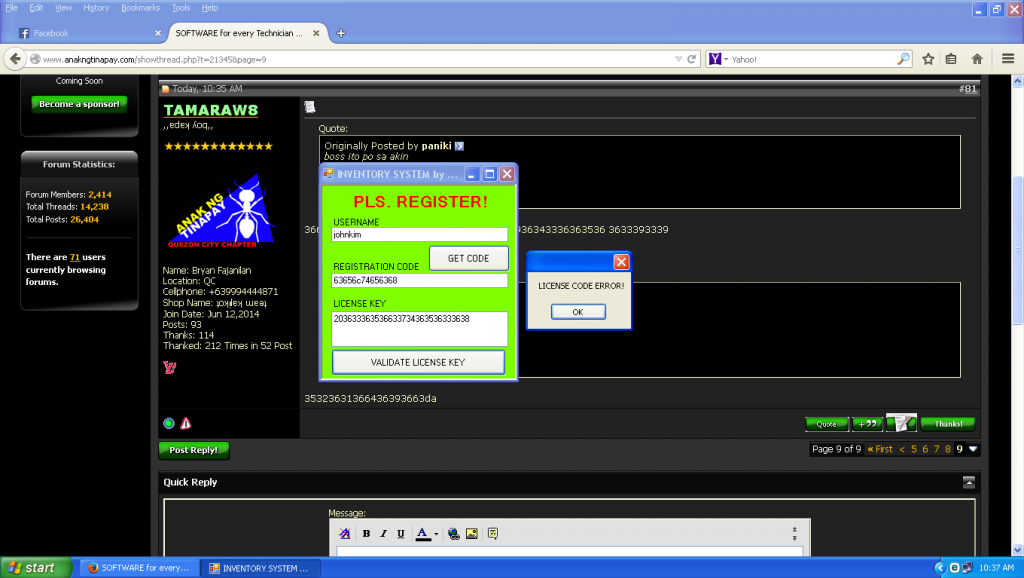Insert a link with the globe icon
The width and height of the screenshot is (1024, 578).
(454, 534)
